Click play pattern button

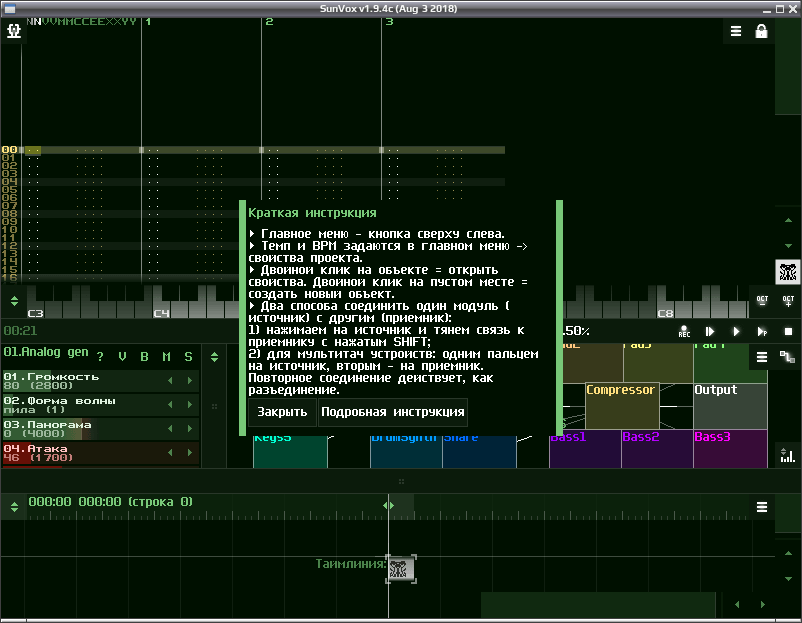762,331
